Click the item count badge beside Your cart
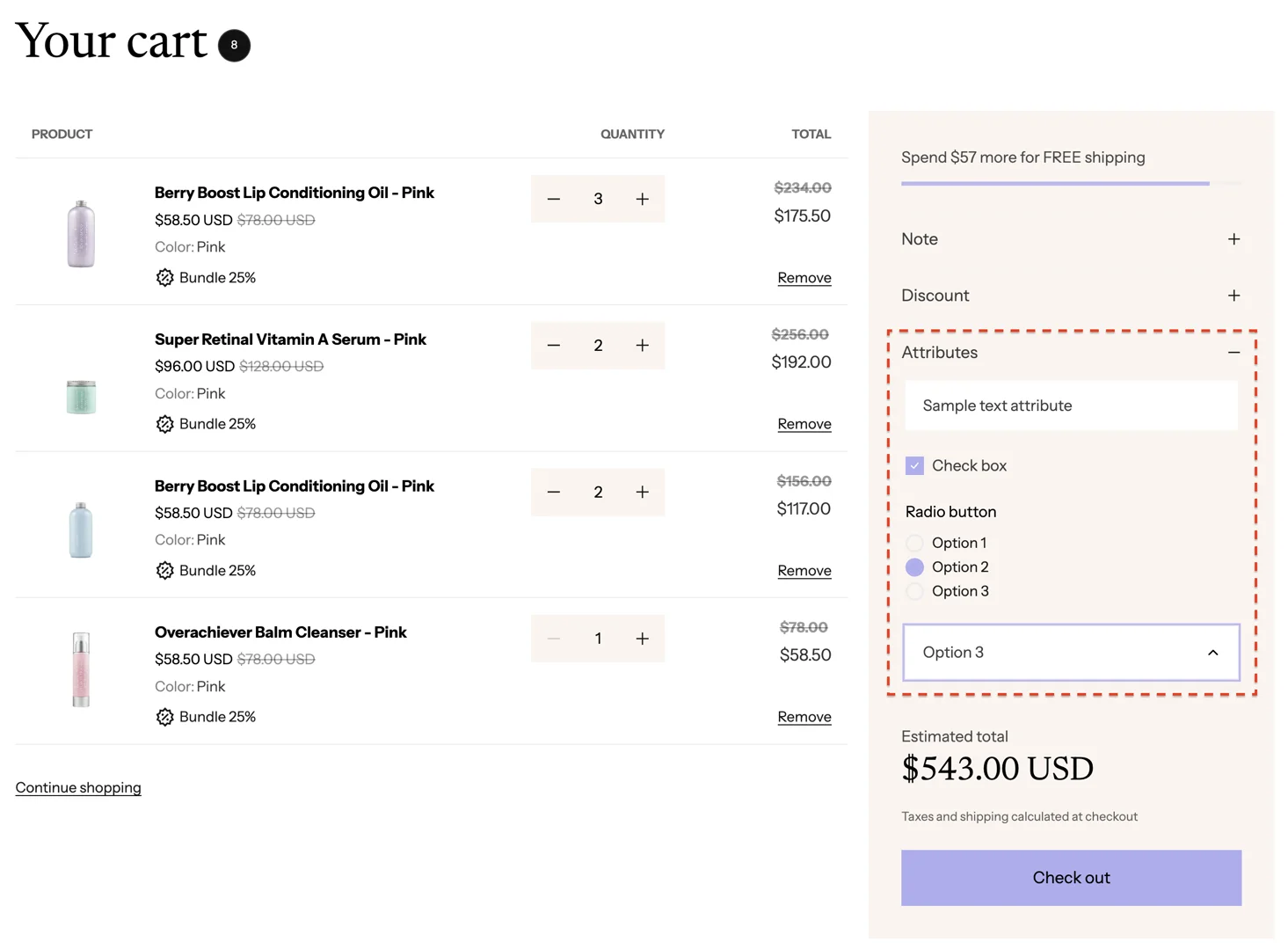The image size is (1288, 950). (x=234, y=45)
